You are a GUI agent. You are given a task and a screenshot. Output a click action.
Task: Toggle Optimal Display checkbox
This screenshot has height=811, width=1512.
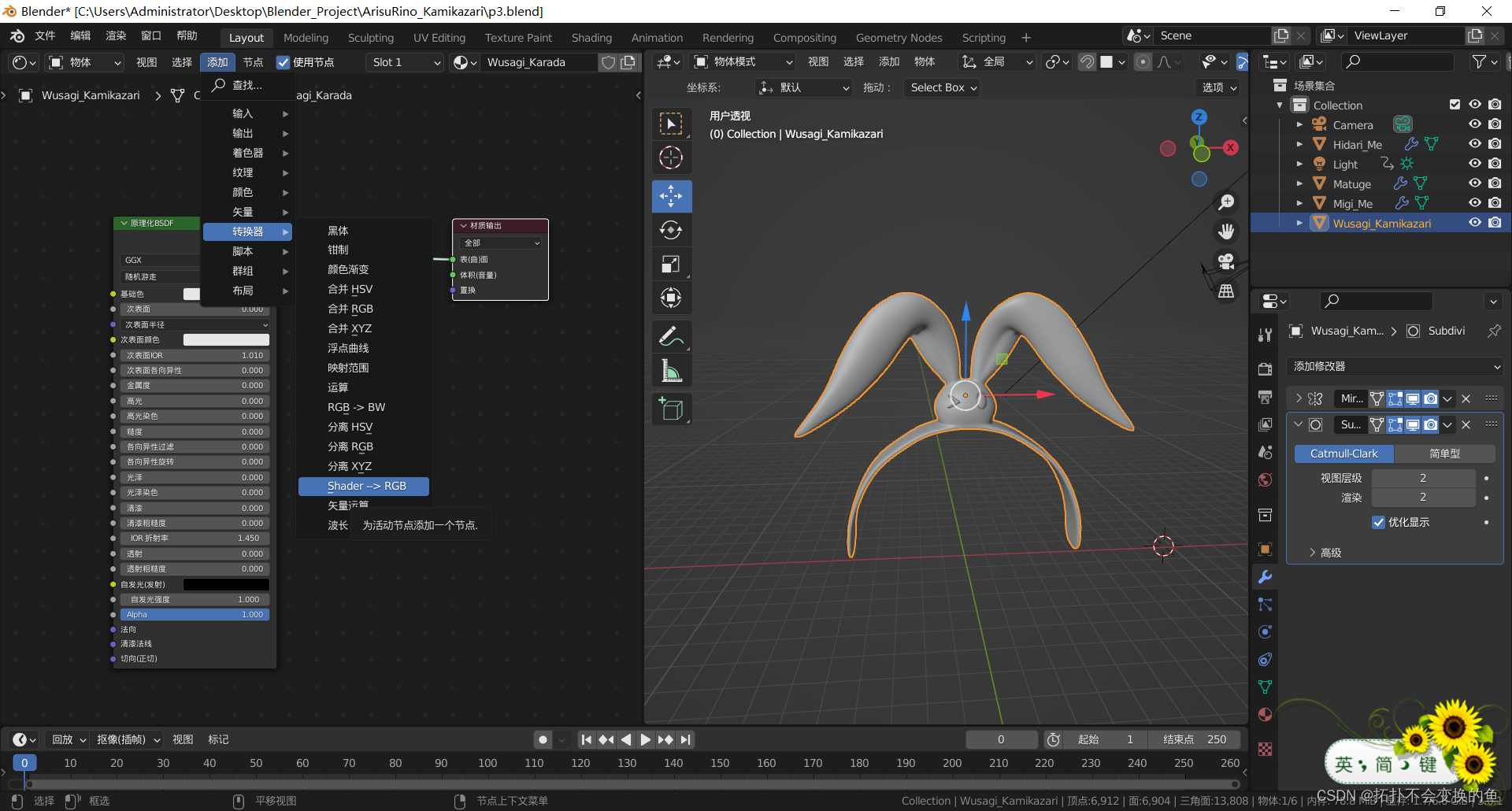point(1379,522)
